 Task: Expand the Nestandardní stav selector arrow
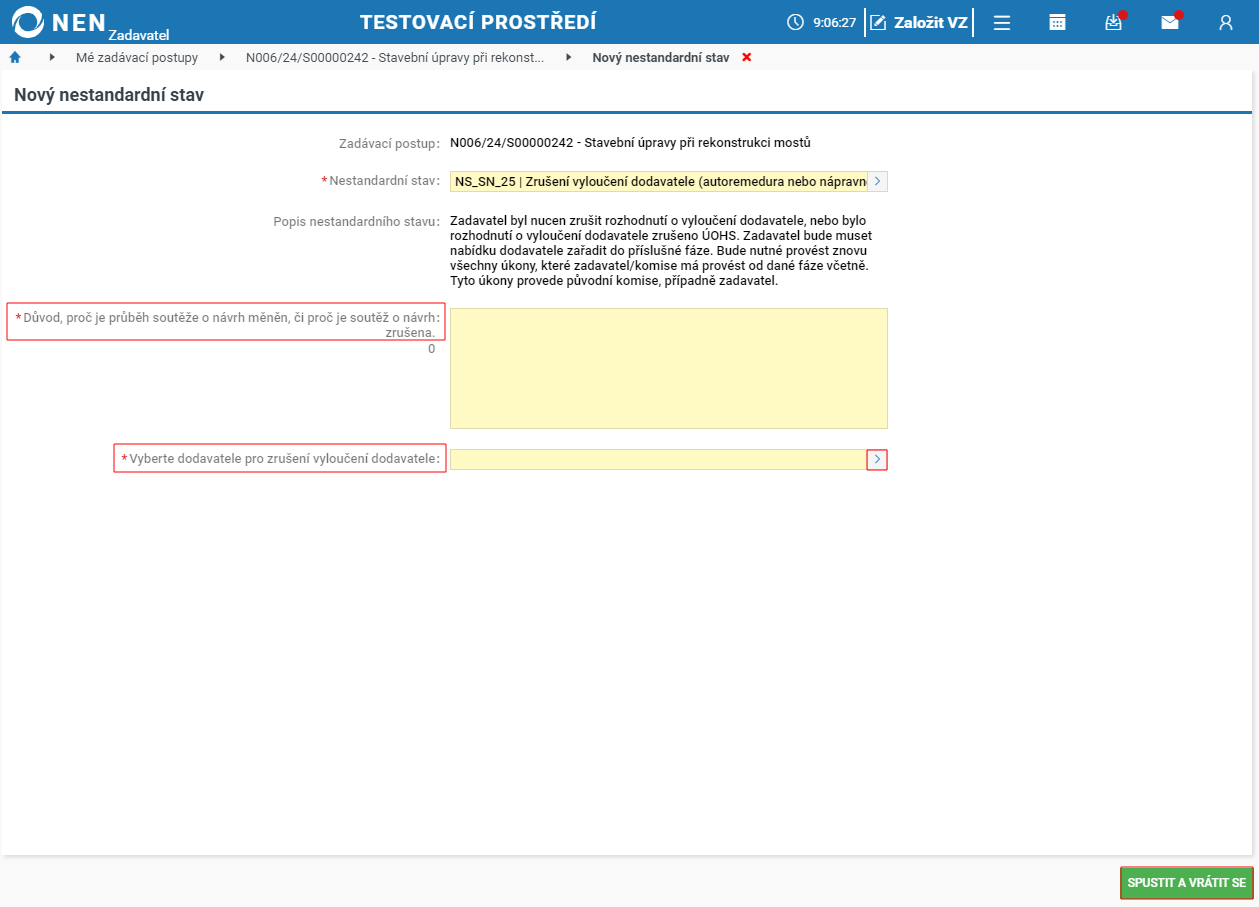click(x=877, y=181)
